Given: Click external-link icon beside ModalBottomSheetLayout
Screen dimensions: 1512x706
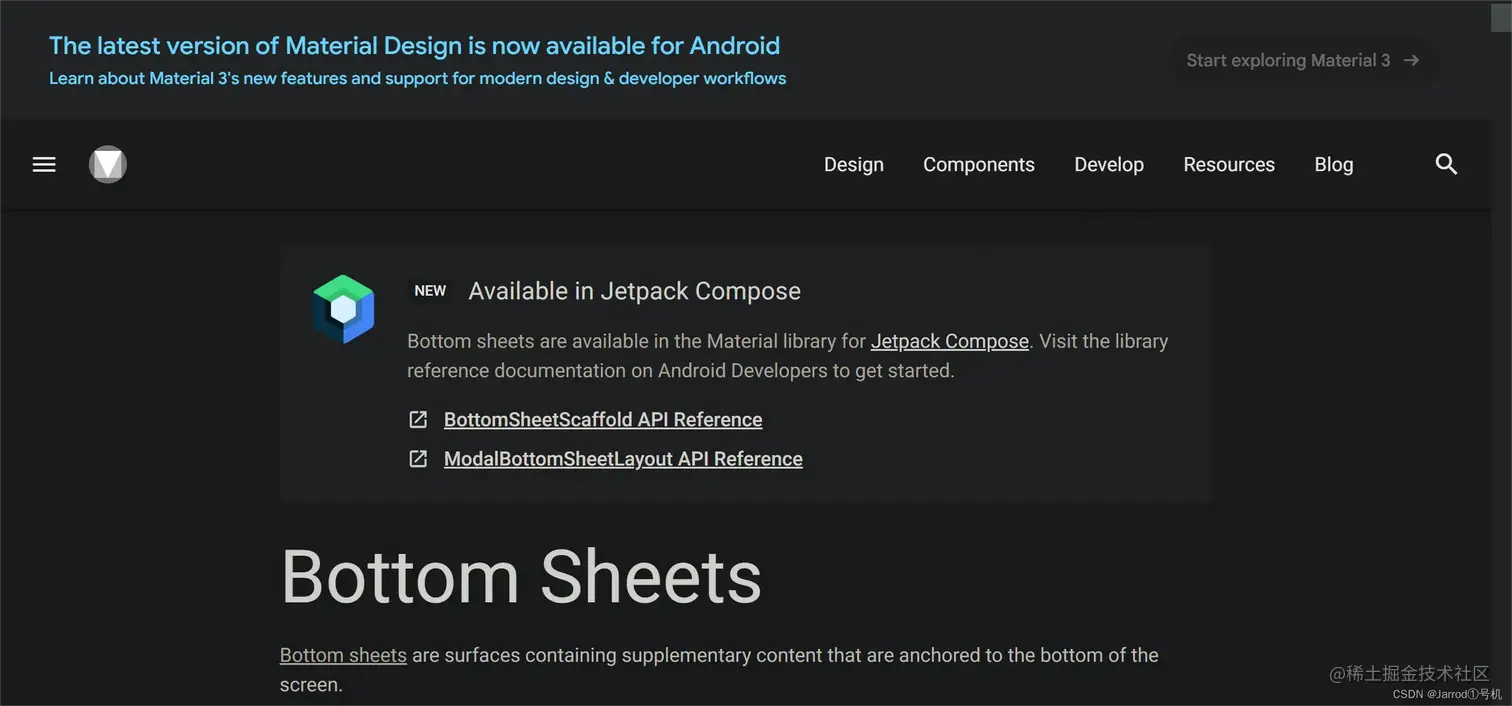Looking at the screenshot, I should pos(418,459).
